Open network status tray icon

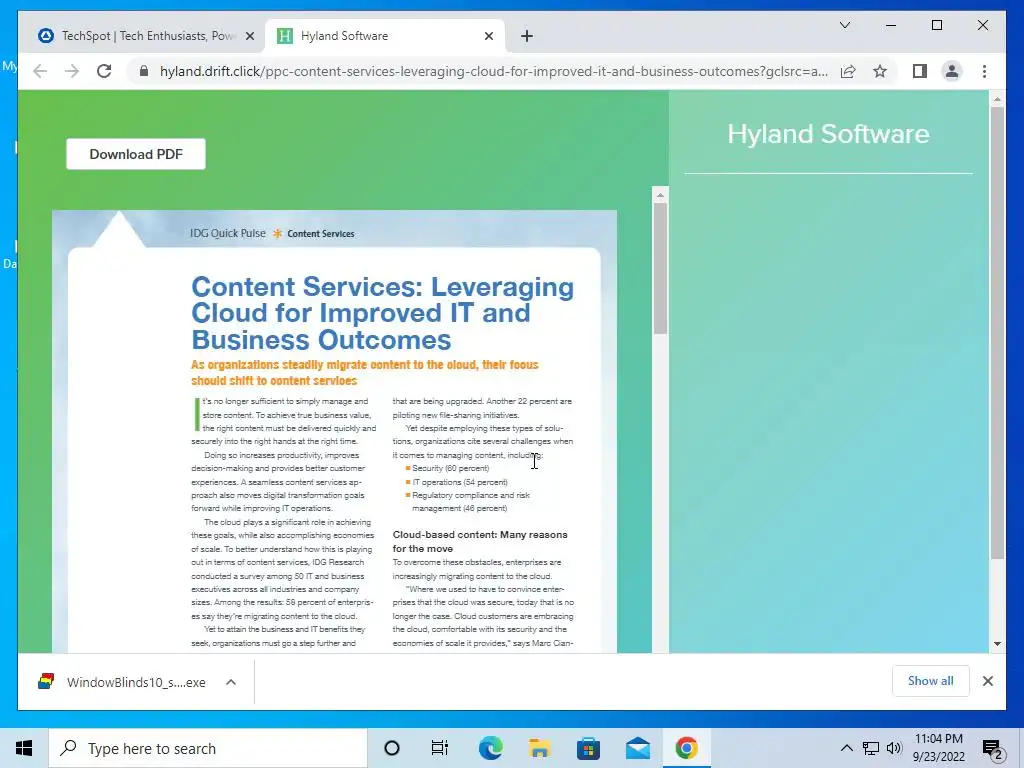coord(871,748)
